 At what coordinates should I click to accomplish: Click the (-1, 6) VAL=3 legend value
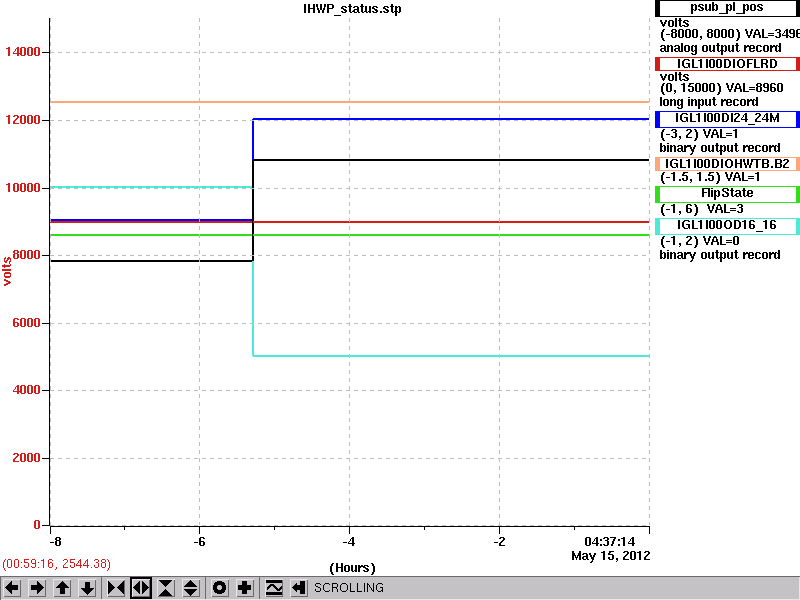coord(702,209)
